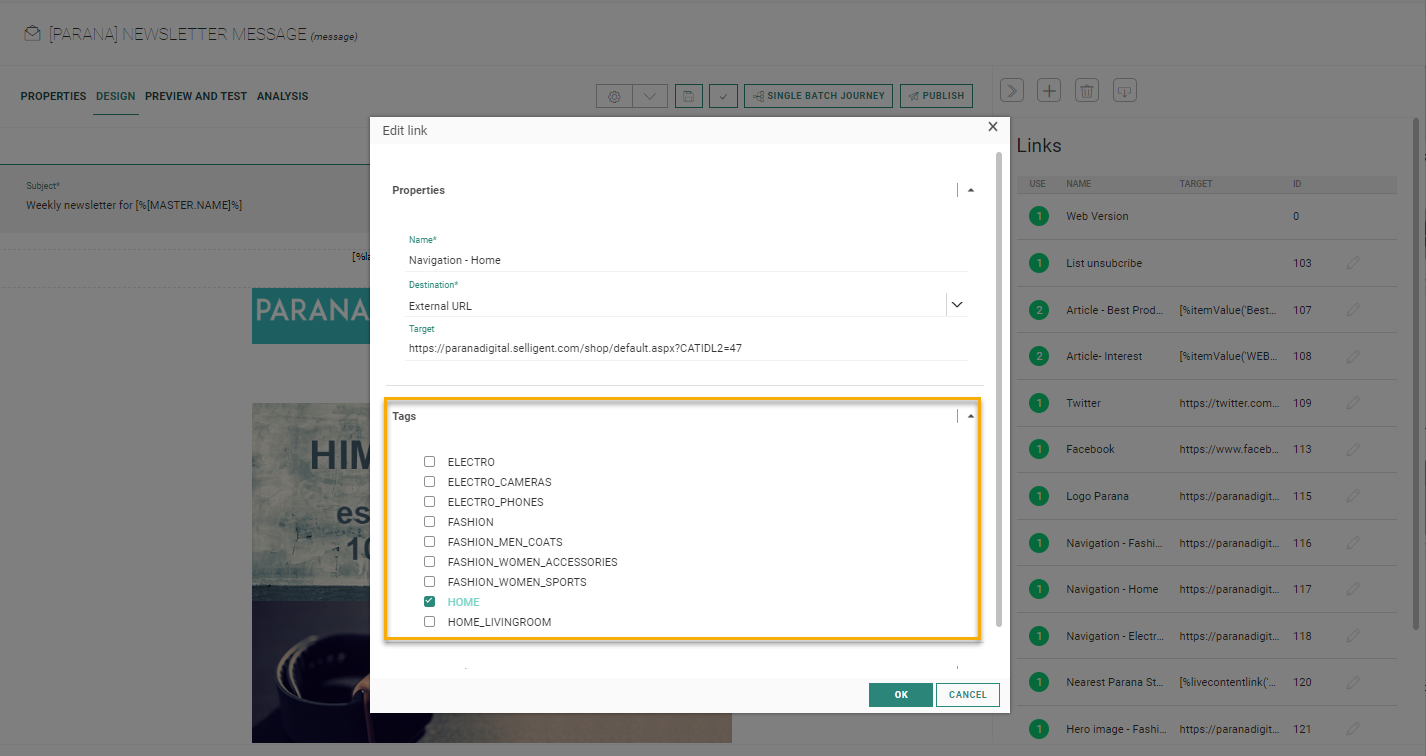Collapse the Properties section
The image size is (1426, 756).
click(x=970, y=190)
